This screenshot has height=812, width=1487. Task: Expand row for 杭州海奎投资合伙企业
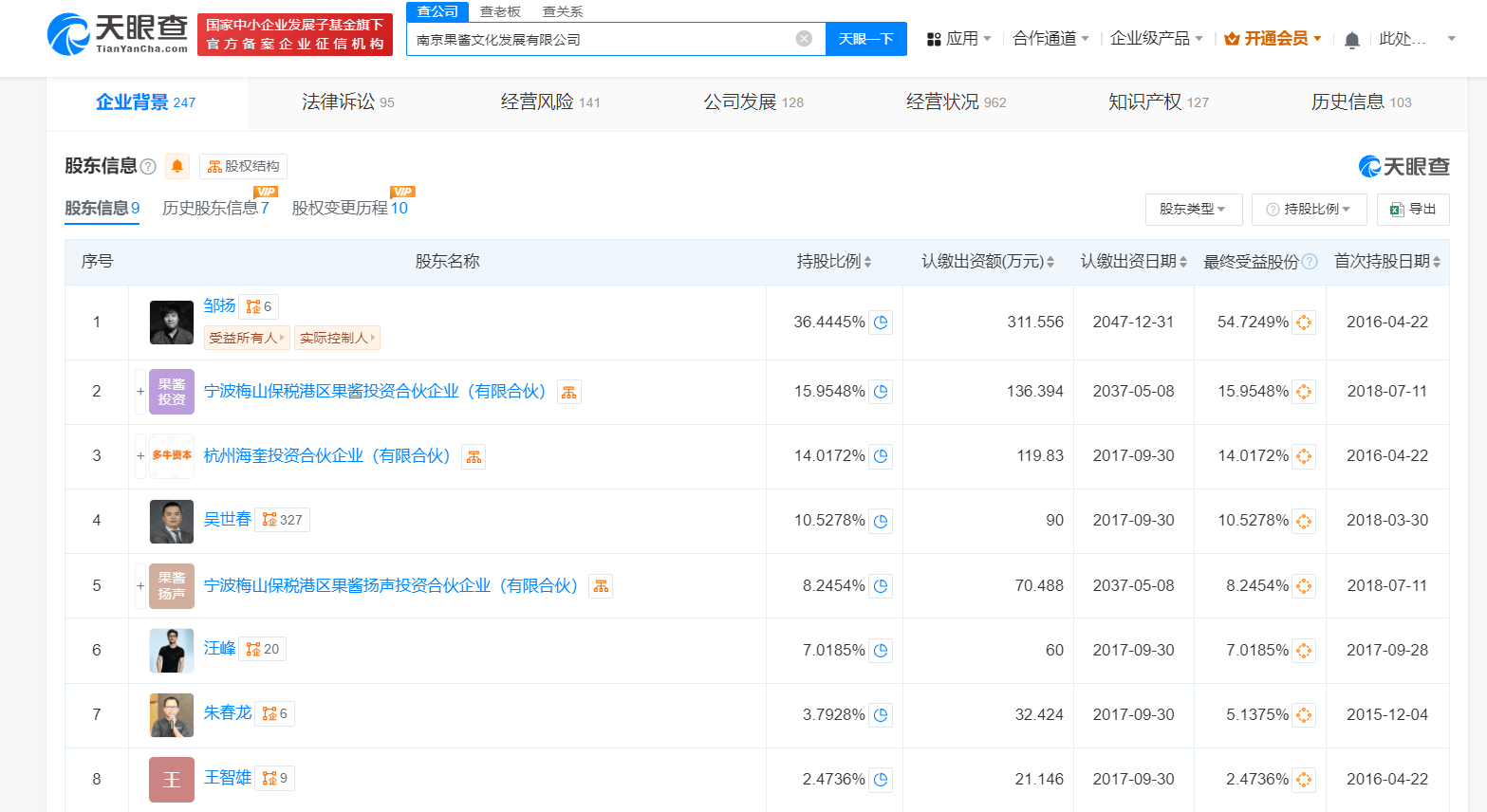click(x=140, y=456)
